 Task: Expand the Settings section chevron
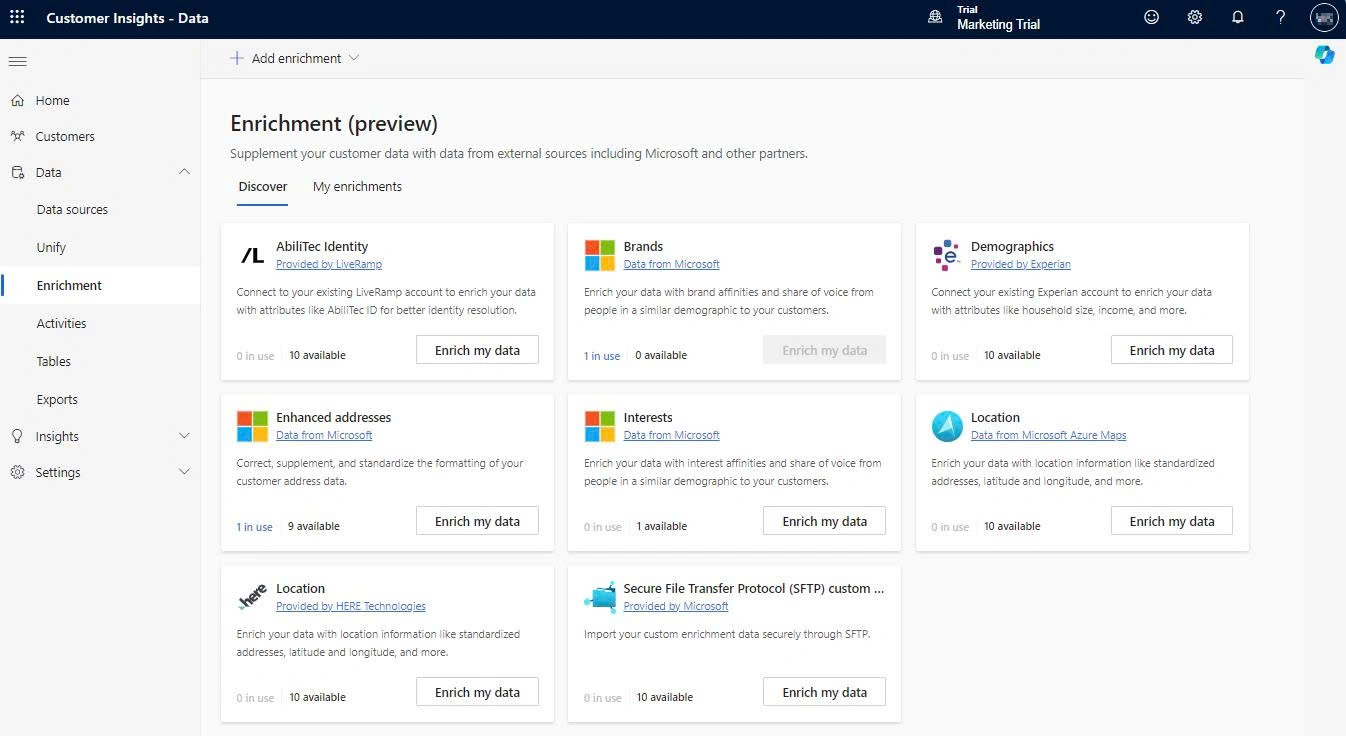pyautogui.click(x=184, y=472)
